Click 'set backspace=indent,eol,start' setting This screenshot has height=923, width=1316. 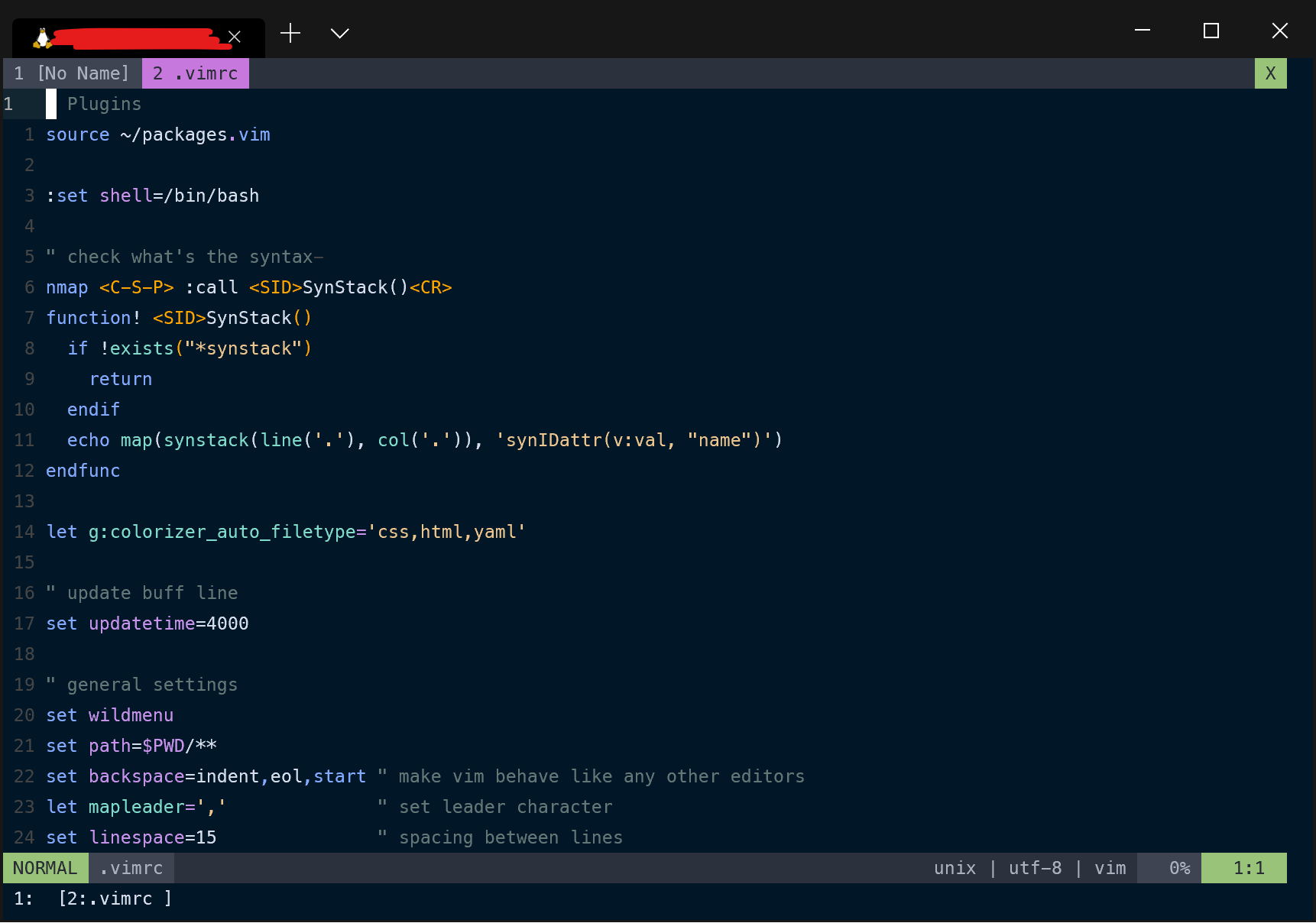pos(206,776)
